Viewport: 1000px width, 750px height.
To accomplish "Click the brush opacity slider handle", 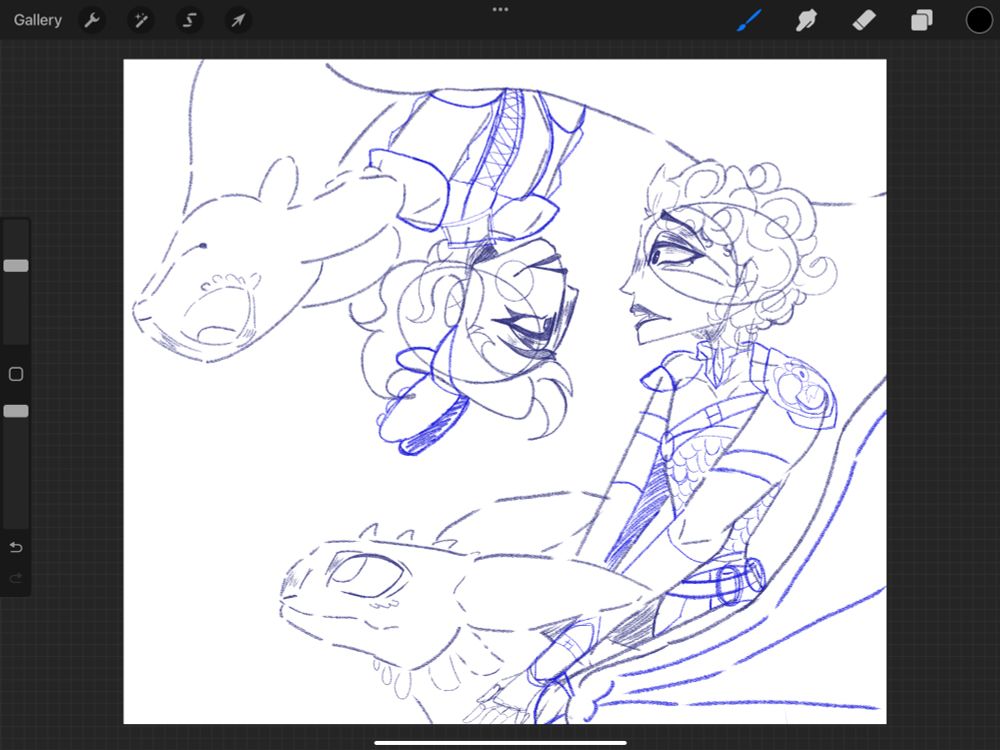I will pos(16,411).
